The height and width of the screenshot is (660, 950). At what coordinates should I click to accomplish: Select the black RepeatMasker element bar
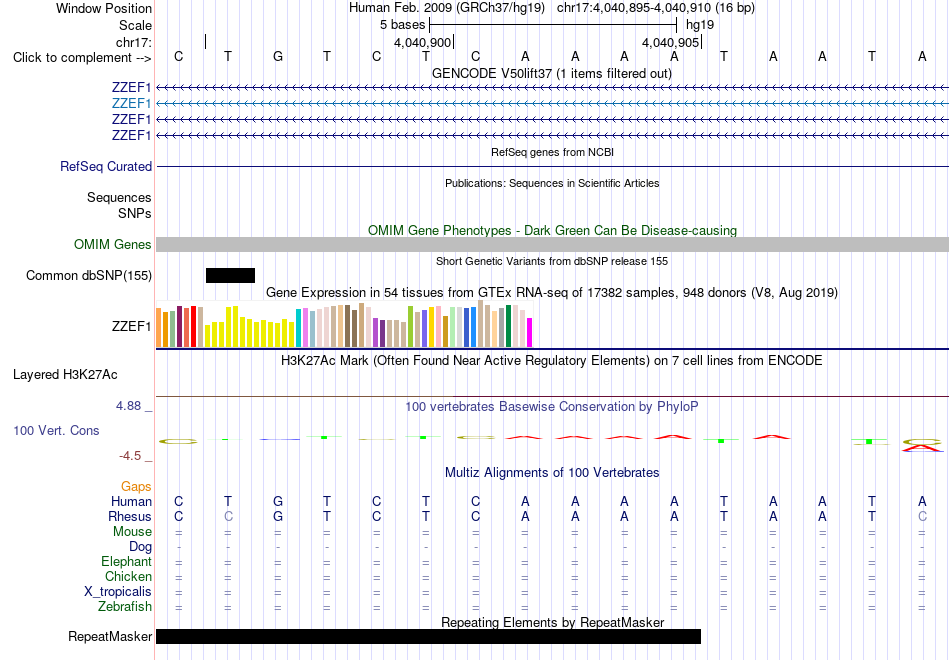coord(428,636)
